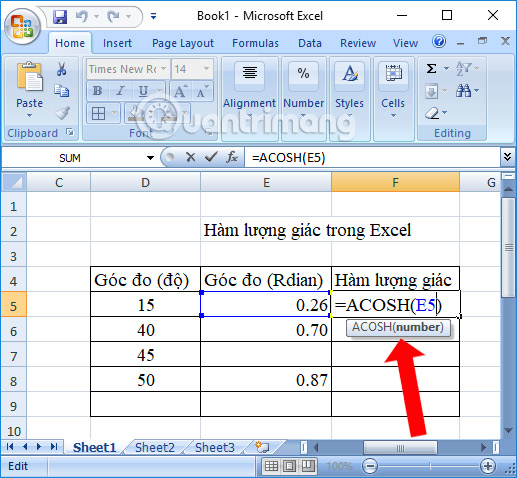Select row 7 header
The height and width of the screenshot is (478, 517).
click(13, 356)
